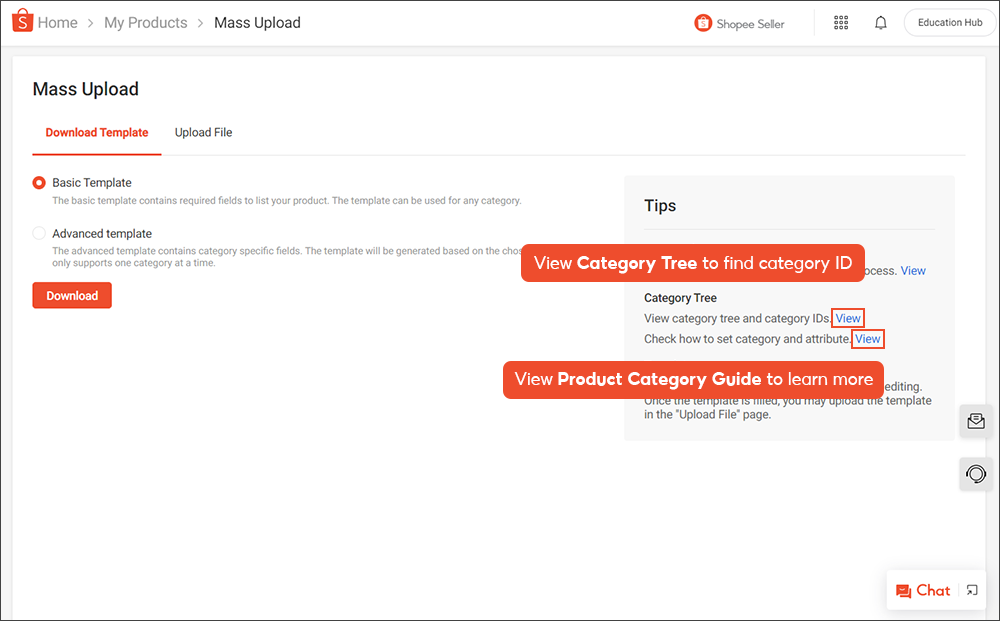Viewport: 1000px width, 621px height.
Task: Switch to the Upload File tab
Action: click(x=203, y=132)
